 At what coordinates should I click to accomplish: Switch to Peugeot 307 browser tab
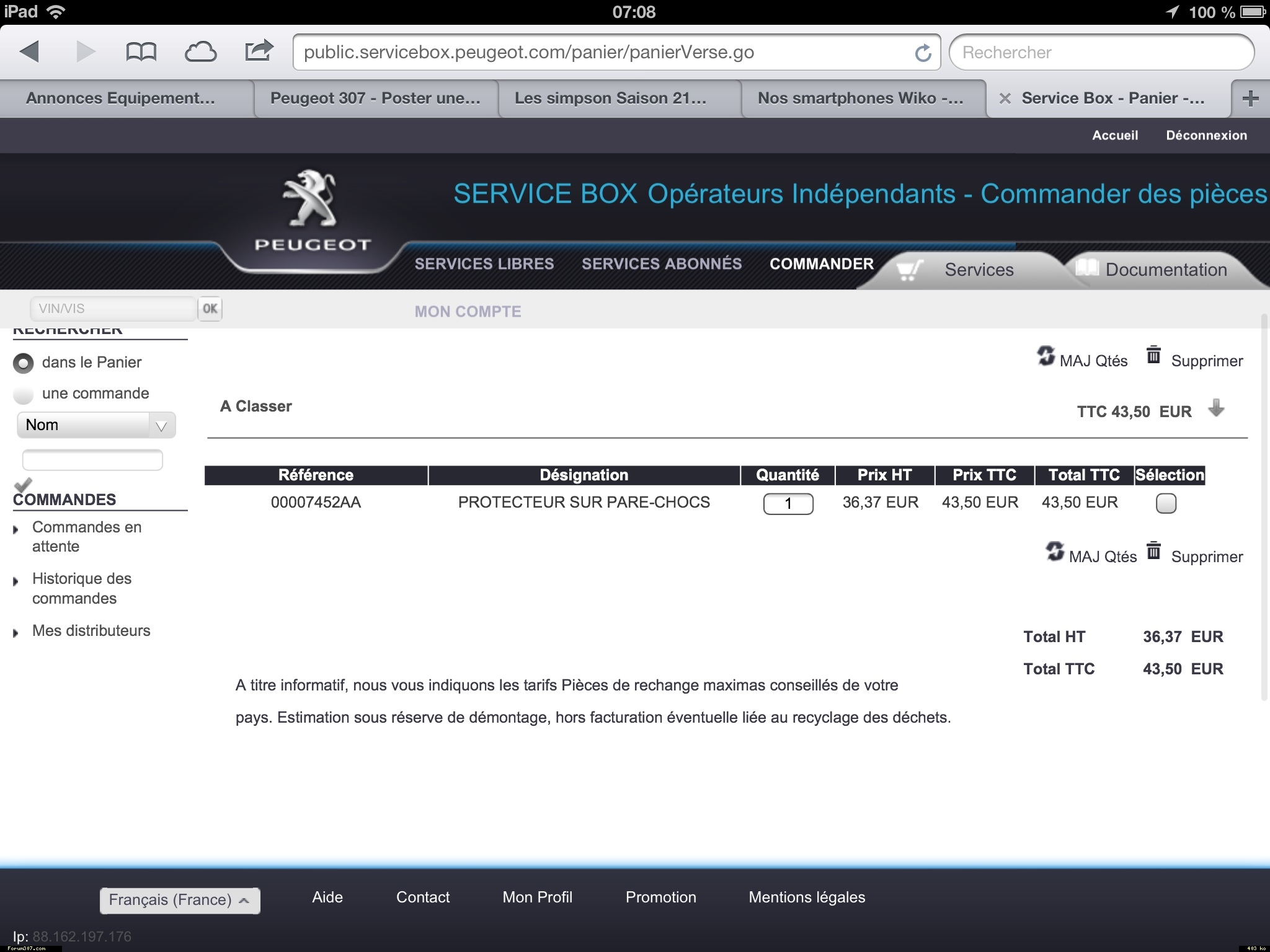point(375,99)
